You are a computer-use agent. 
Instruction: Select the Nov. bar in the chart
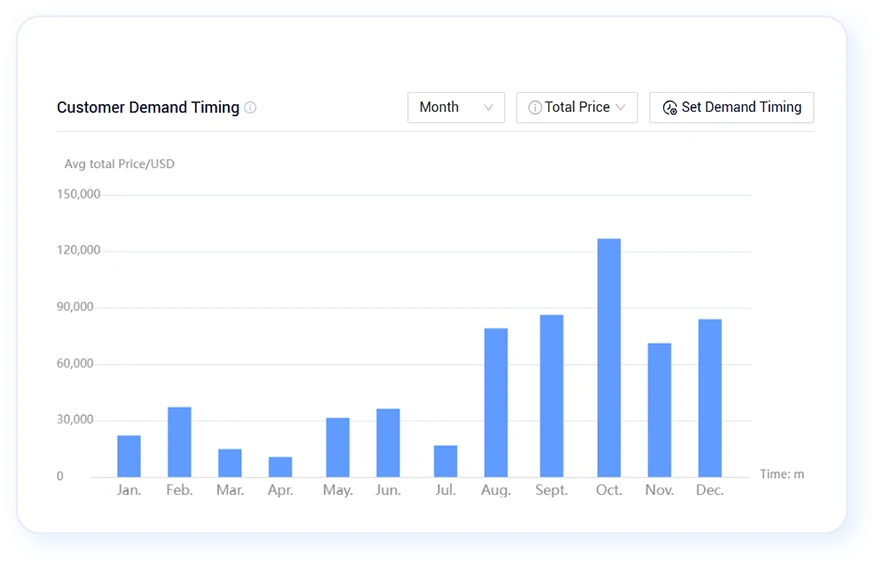[x=659, y=410]
